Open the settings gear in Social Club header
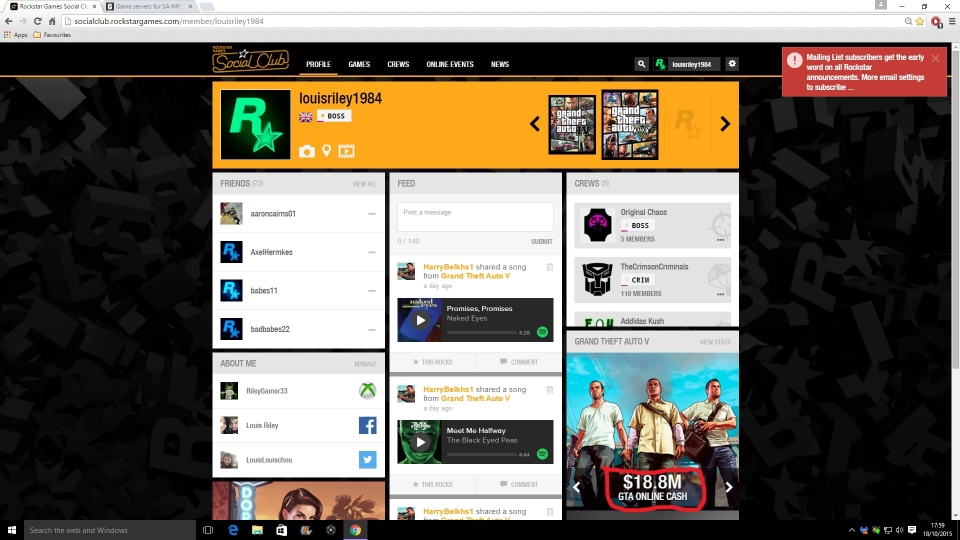This screenshot has height=540, width=960. tap(732, 64)
